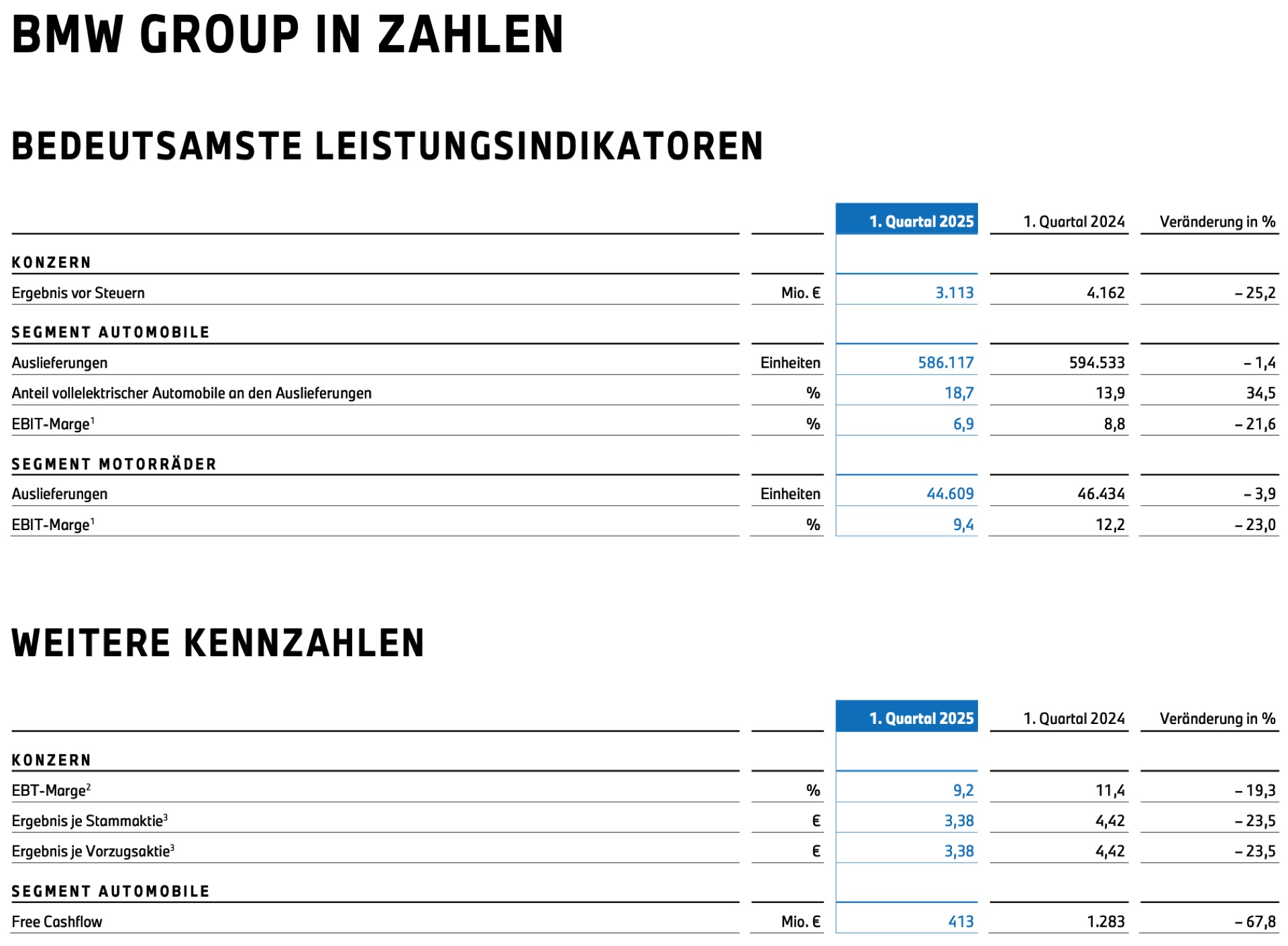Click the motorcycle deliveries value 44.609

coord(949,494)
